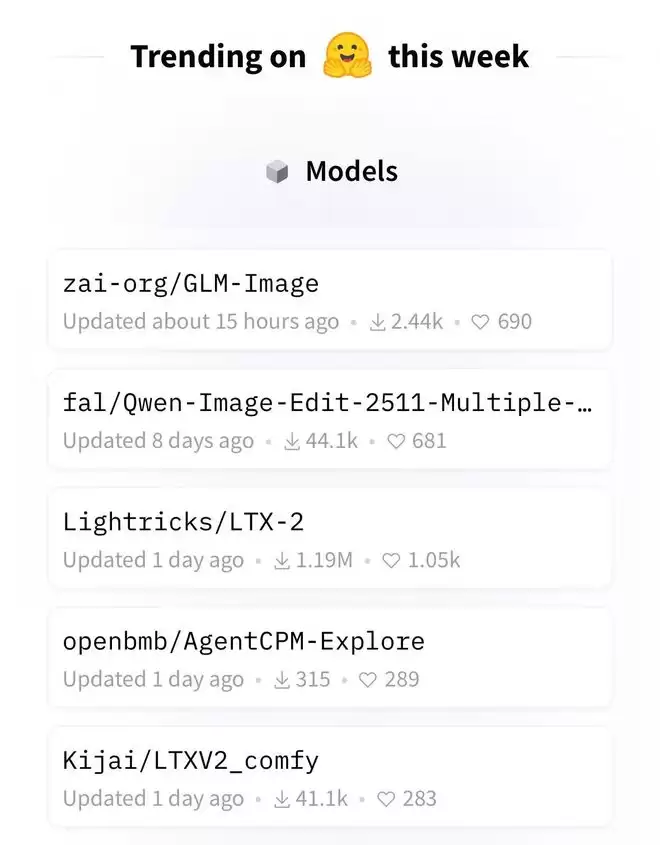Select the openbmb/AgentCPM-Explore model title
The image size is (660, 845).
(x=244, y=641)
